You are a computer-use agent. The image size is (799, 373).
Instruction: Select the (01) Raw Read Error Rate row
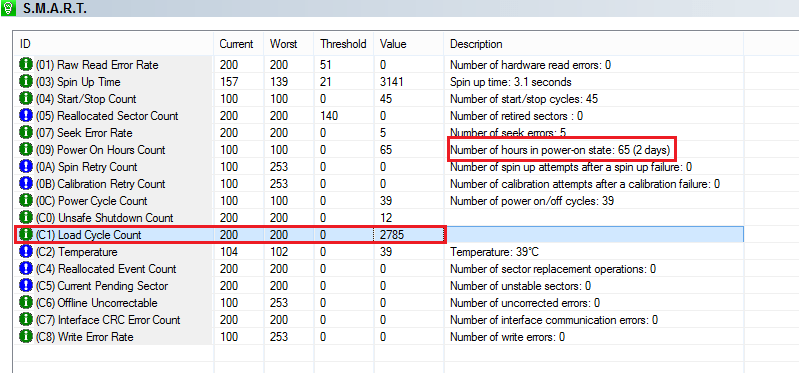(x=379, y=65)
